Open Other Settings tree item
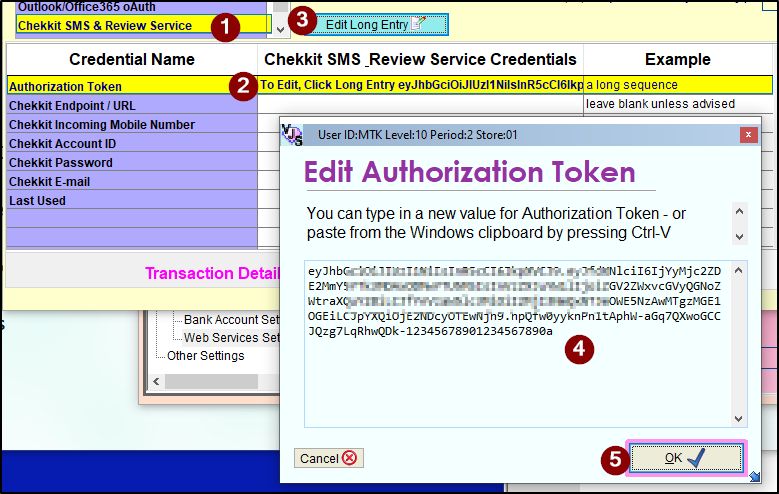Screen dimensions: 779x494 tap(206, 356)
